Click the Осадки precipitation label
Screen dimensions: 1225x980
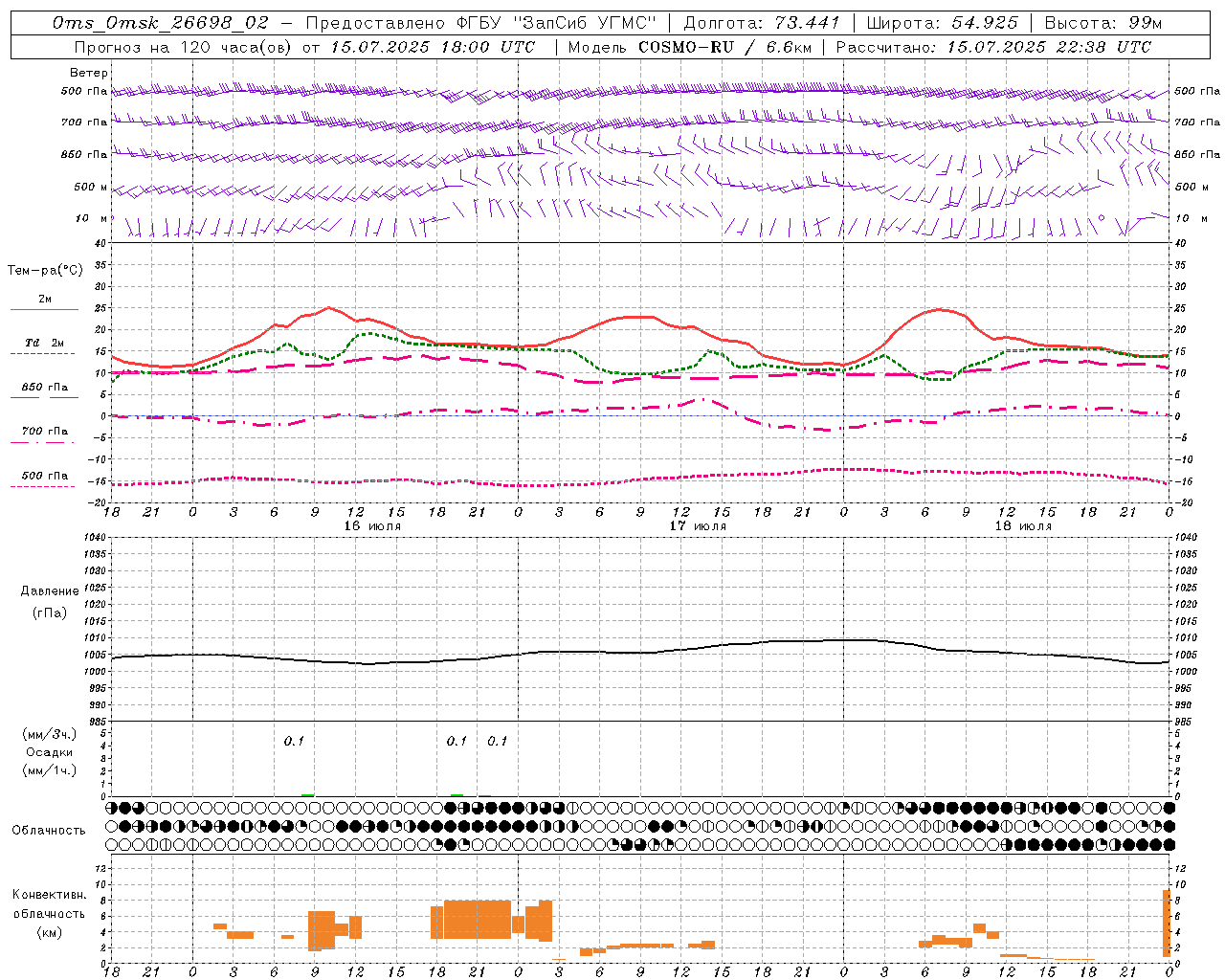(x=50, y=753)
